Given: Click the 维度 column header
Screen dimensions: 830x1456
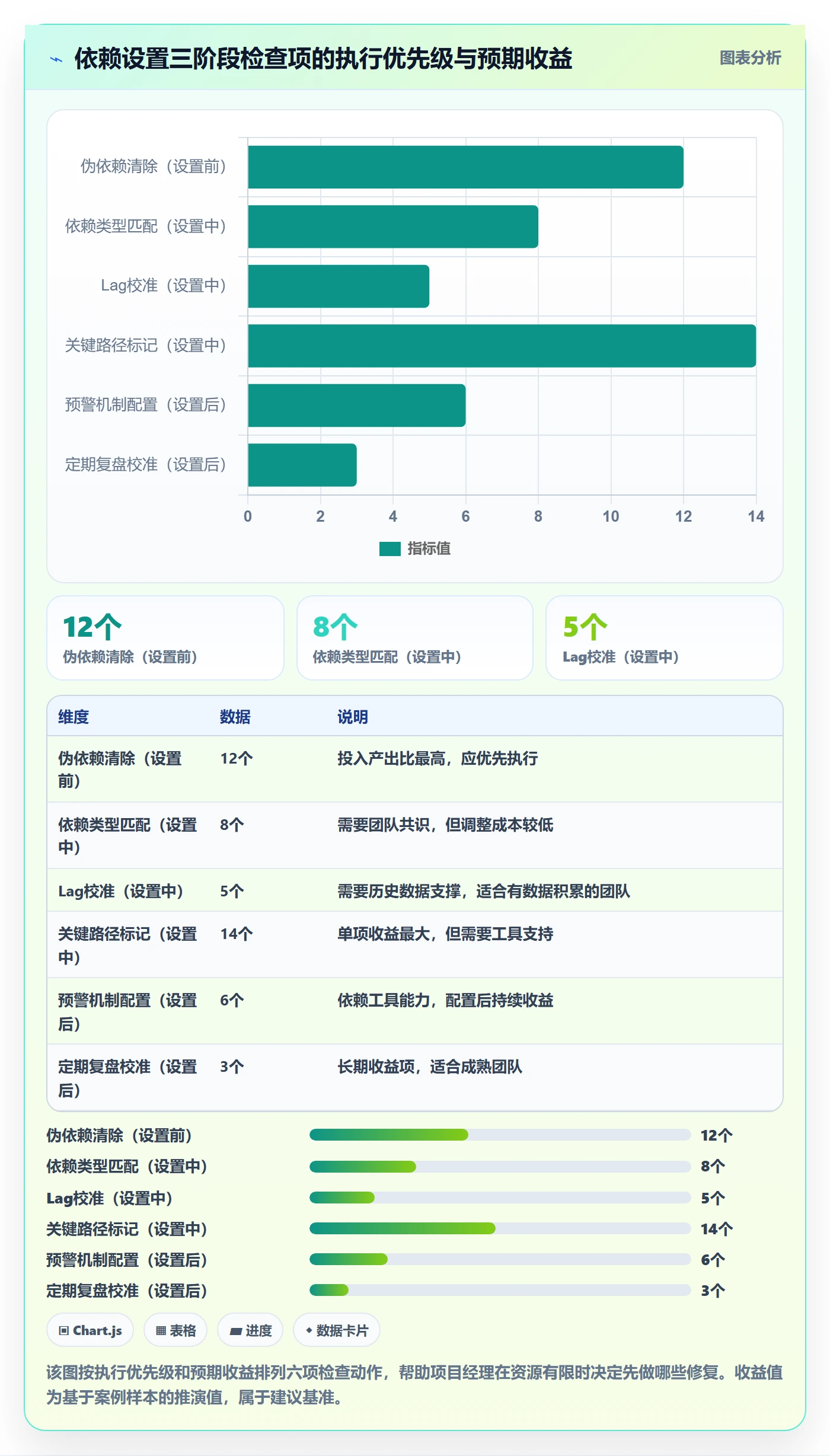Looking at the screenshot, I should coord(74,717).
